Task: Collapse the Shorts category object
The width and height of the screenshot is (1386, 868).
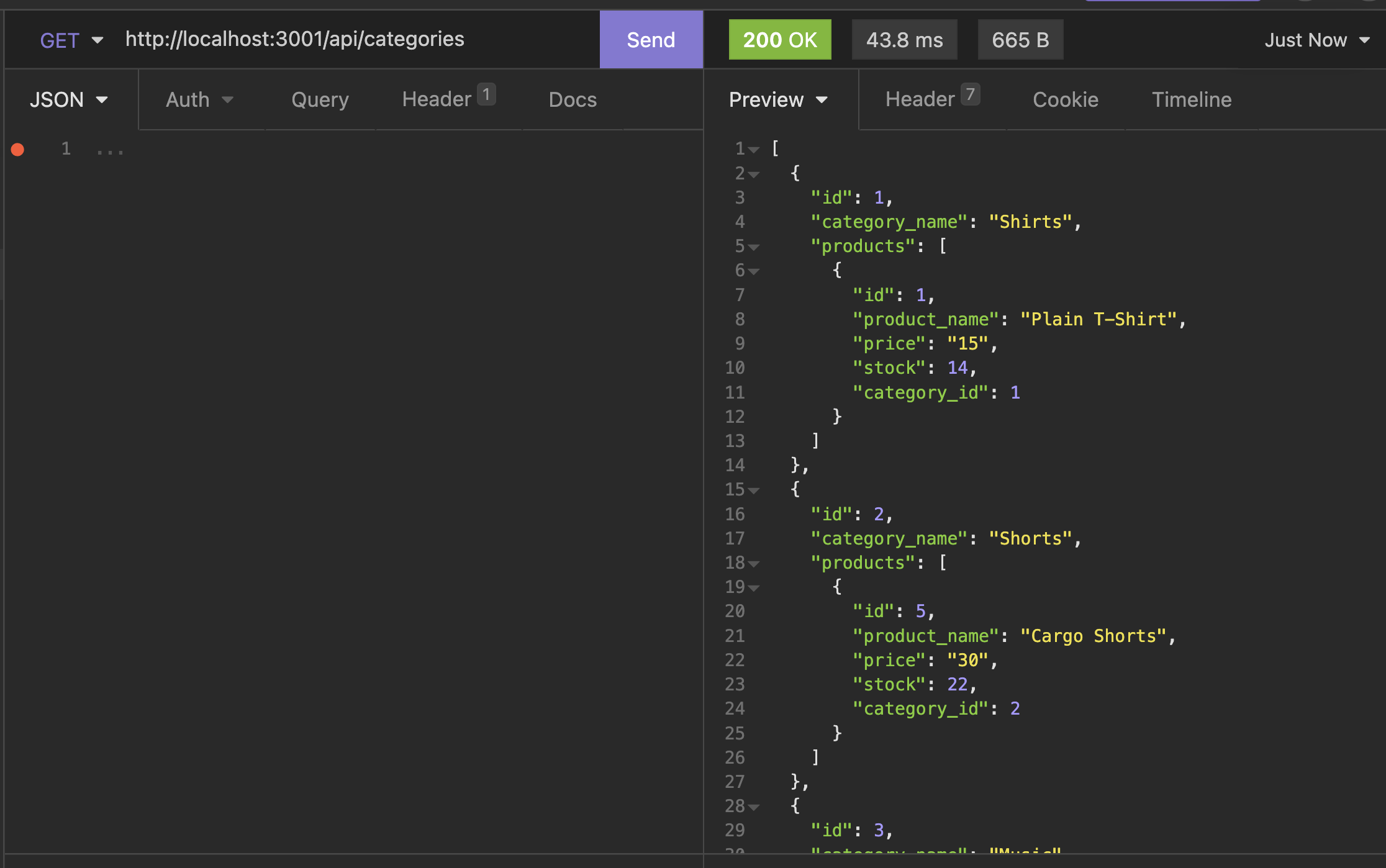Action: (x=753, y=490)
